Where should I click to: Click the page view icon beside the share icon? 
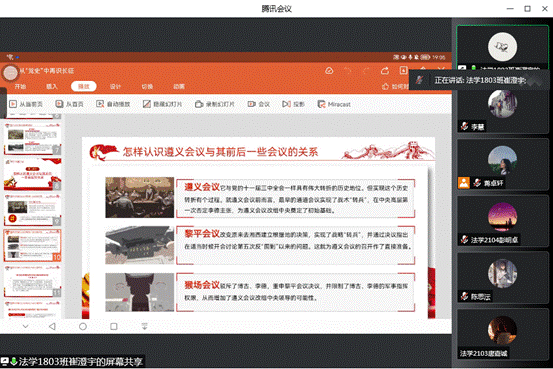(x=403, y=71)
